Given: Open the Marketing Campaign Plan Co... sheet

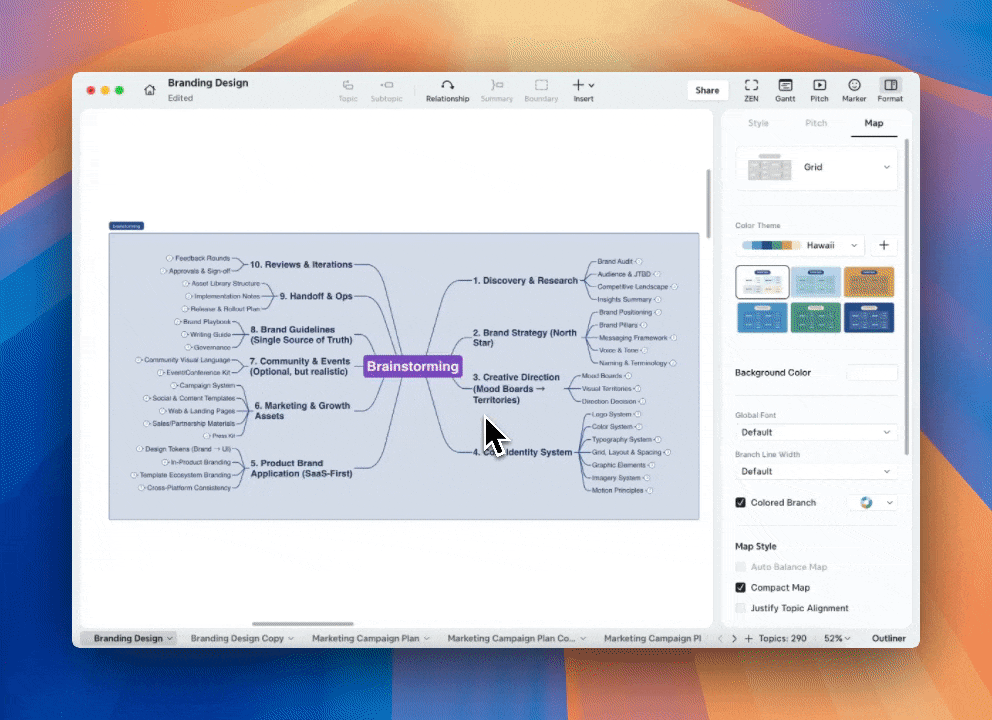Looking at the screenshot, I should click(511, 638).
